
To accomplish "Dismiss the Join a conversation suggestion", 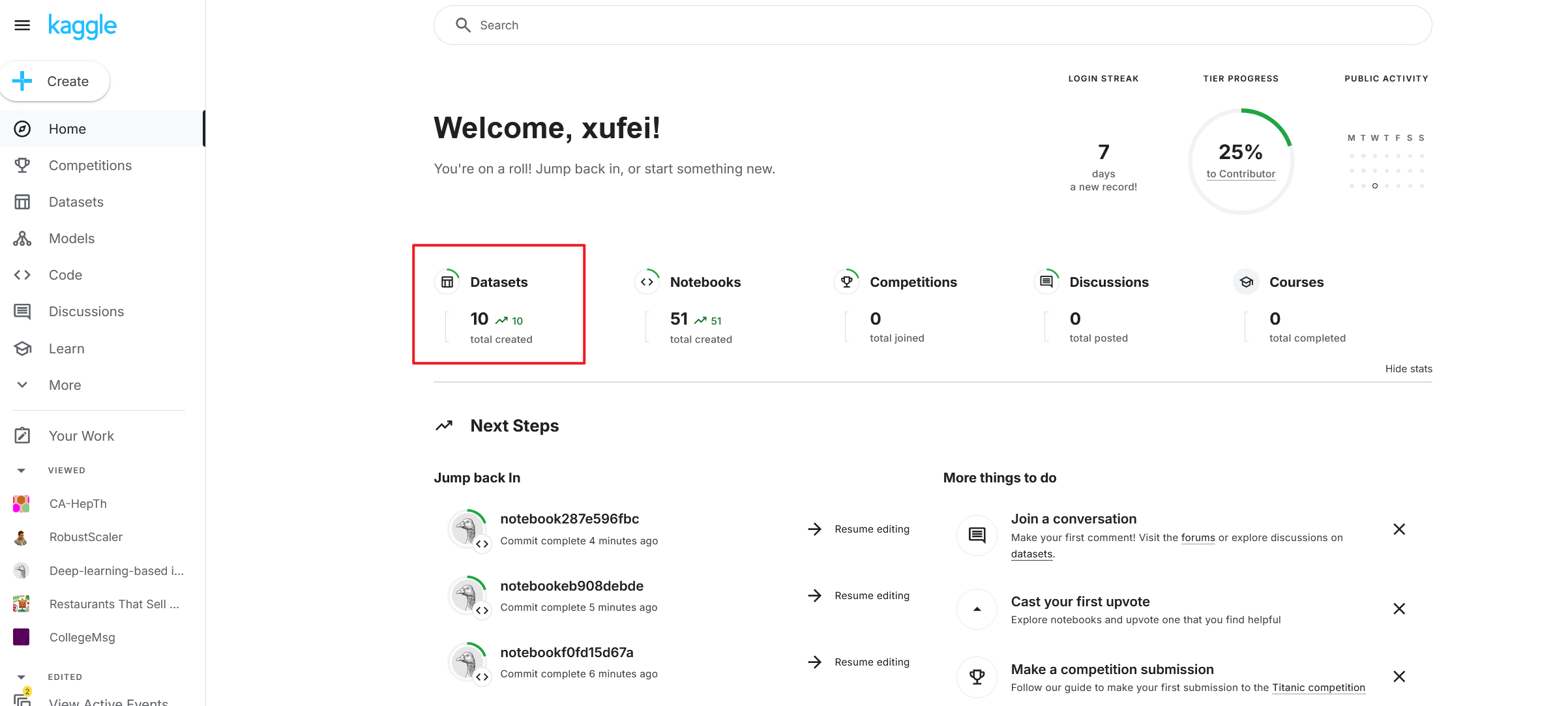I will pyautogui.click(x=1398, y=529).
